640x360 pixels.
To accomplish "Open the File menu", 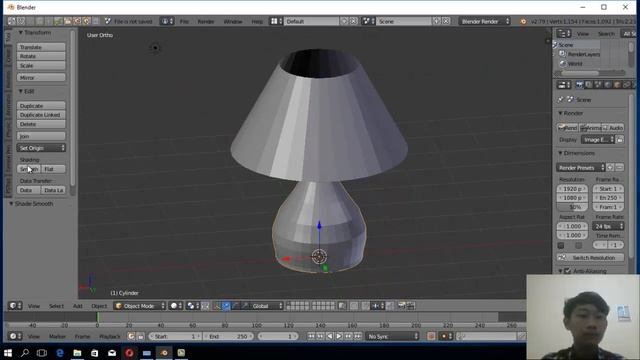I will [184, 21].
